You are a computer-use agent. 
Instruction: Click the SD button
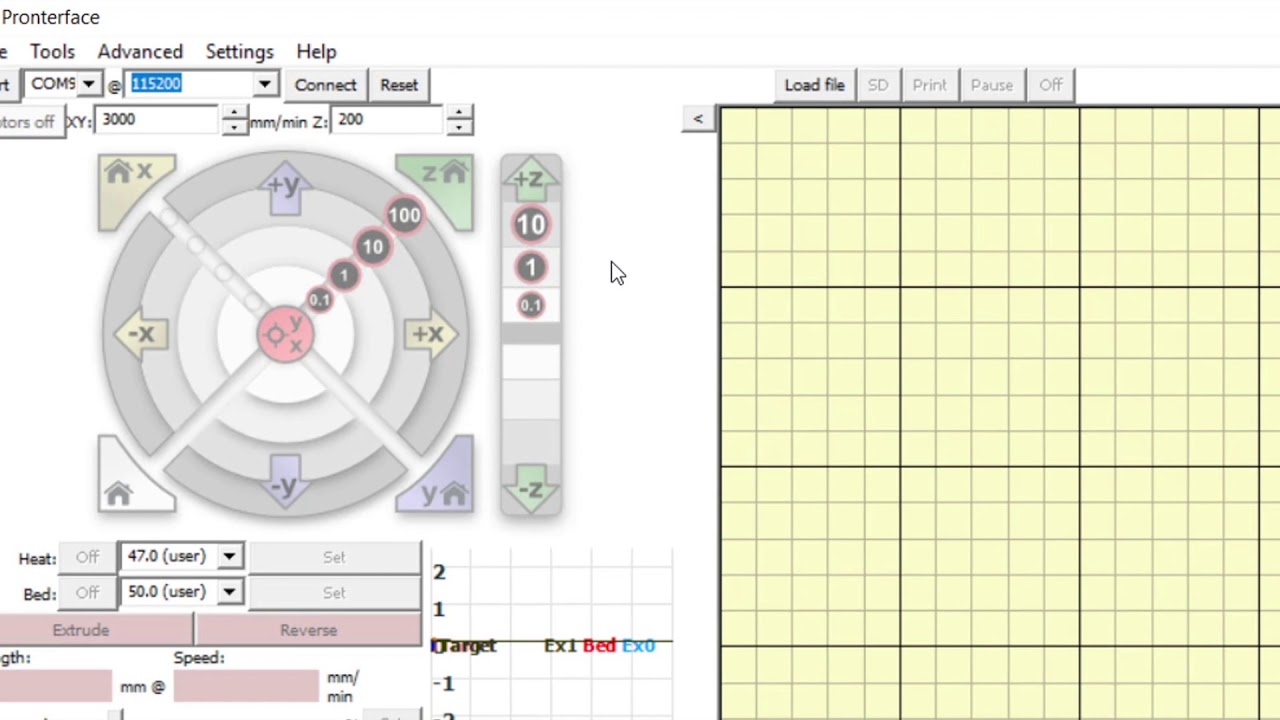[x=878, y=85]
